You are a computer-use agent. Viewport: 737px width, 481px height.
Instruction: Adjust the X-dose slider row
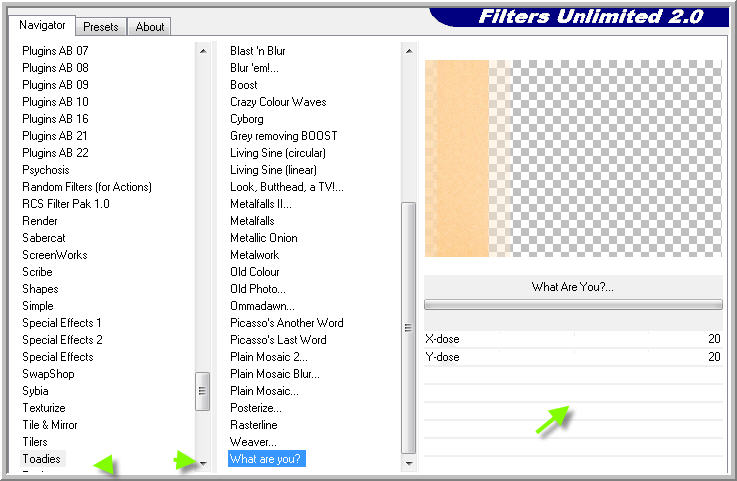pos(573,339)
